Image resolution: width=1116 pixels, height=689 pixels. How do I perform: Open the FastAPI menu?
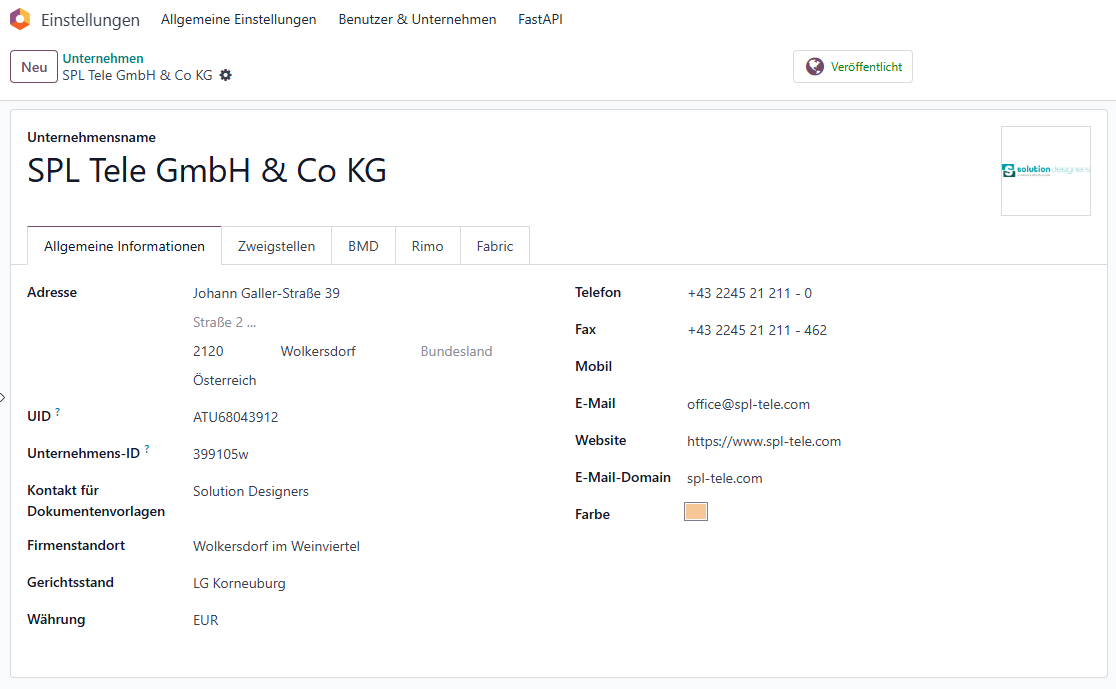[x=540, y=19]
